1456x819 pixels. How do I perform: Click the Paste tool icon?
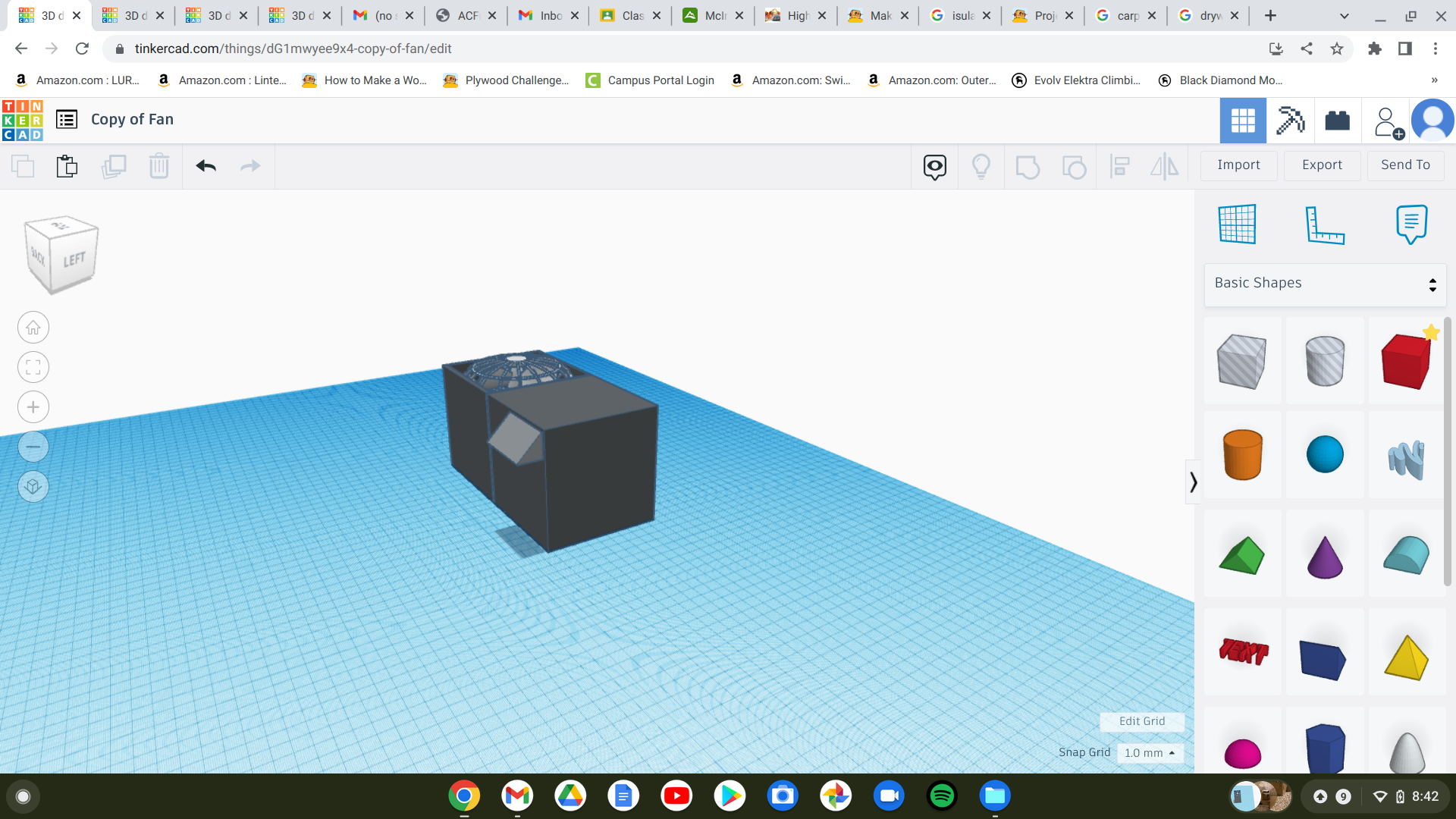(x=67, y=166)
